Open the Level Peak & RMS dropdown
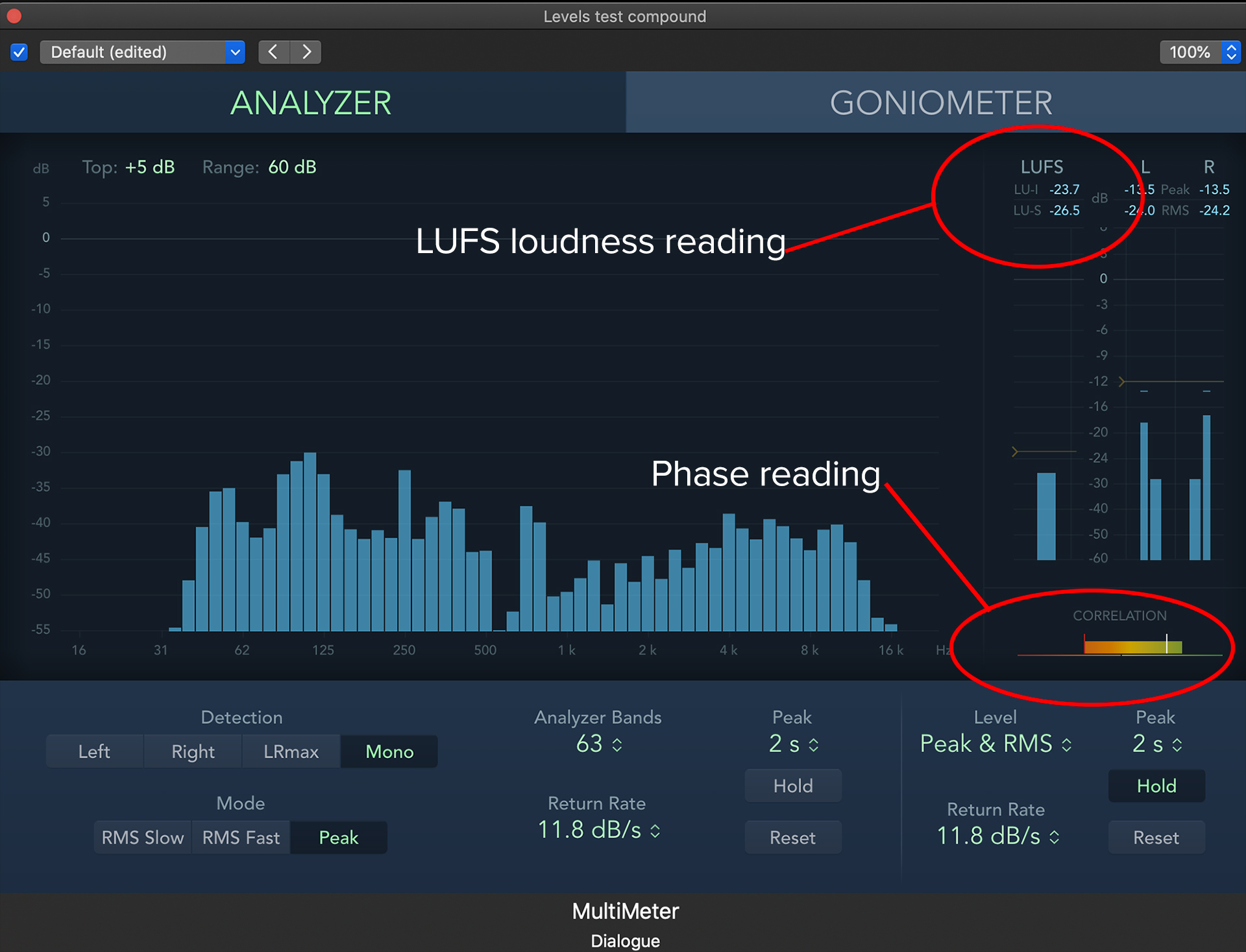1246x952 pixels. (996, 744)
